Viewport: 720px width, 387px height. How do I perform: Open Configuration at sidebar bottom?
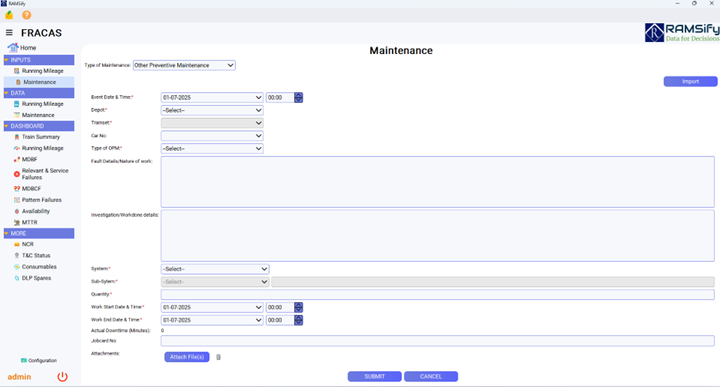[39, 360]
